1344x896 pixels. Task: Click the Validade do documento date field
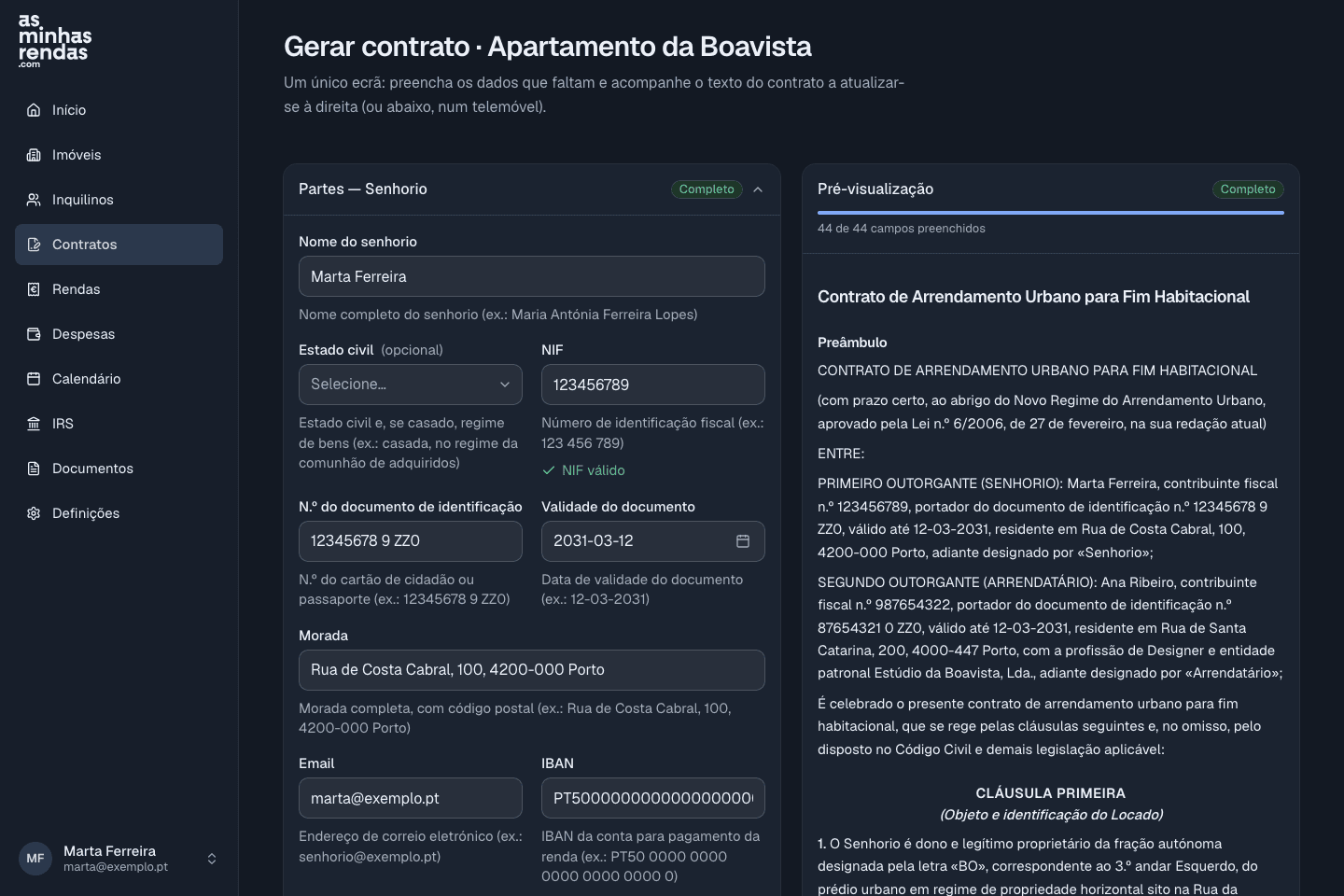coord(653,541)
